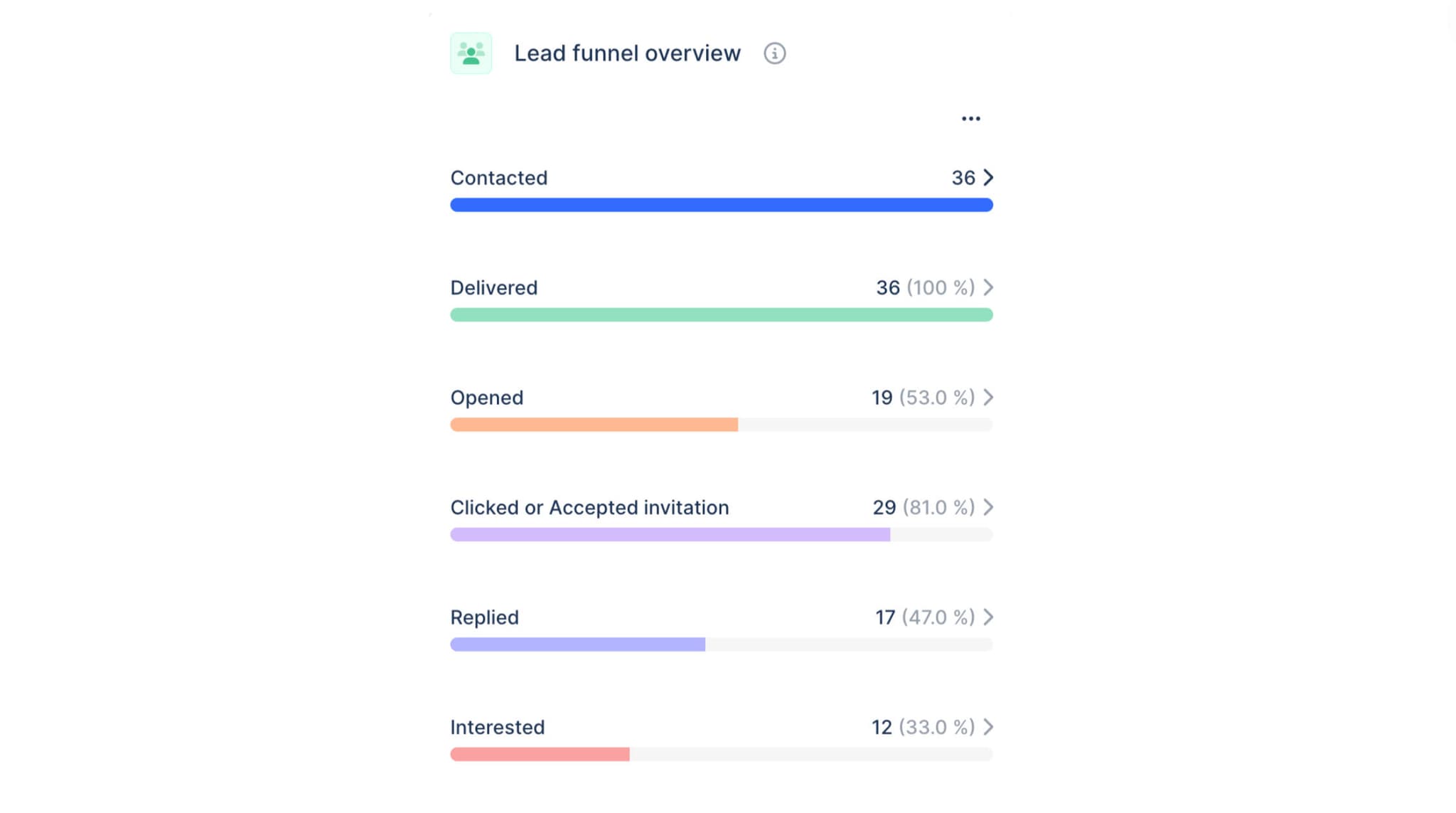Click the arrow icon next to Opened

coord(988,398)
